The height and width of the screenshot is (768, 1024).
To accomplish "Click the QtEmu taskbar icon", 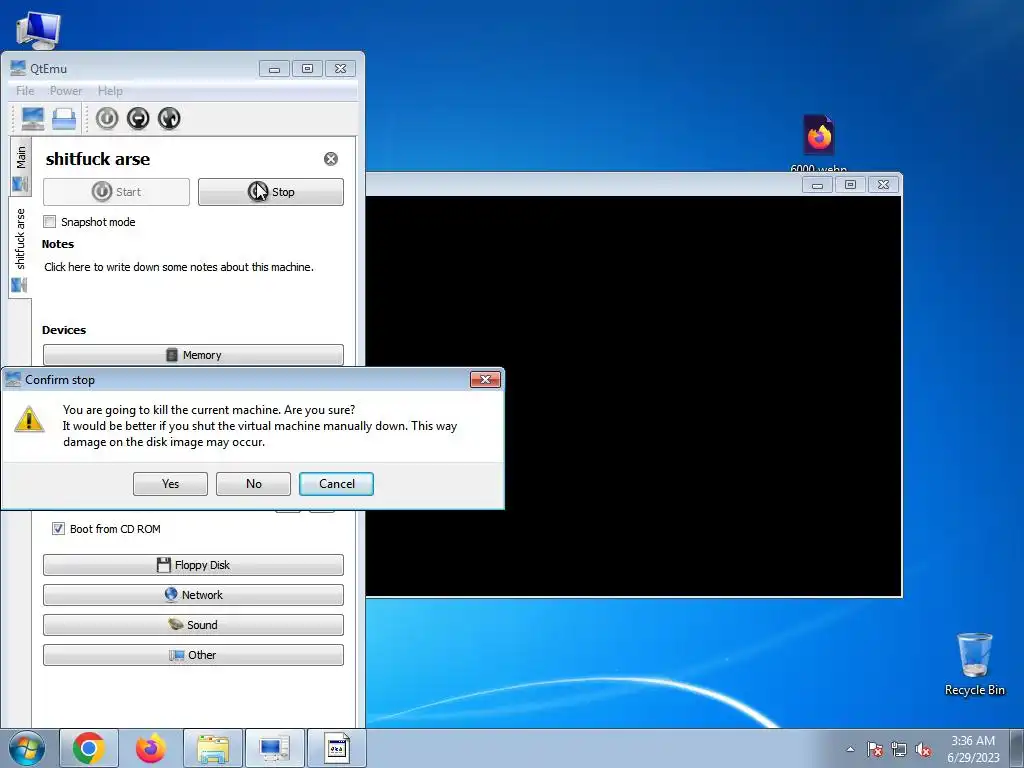I will coord(274,748).
